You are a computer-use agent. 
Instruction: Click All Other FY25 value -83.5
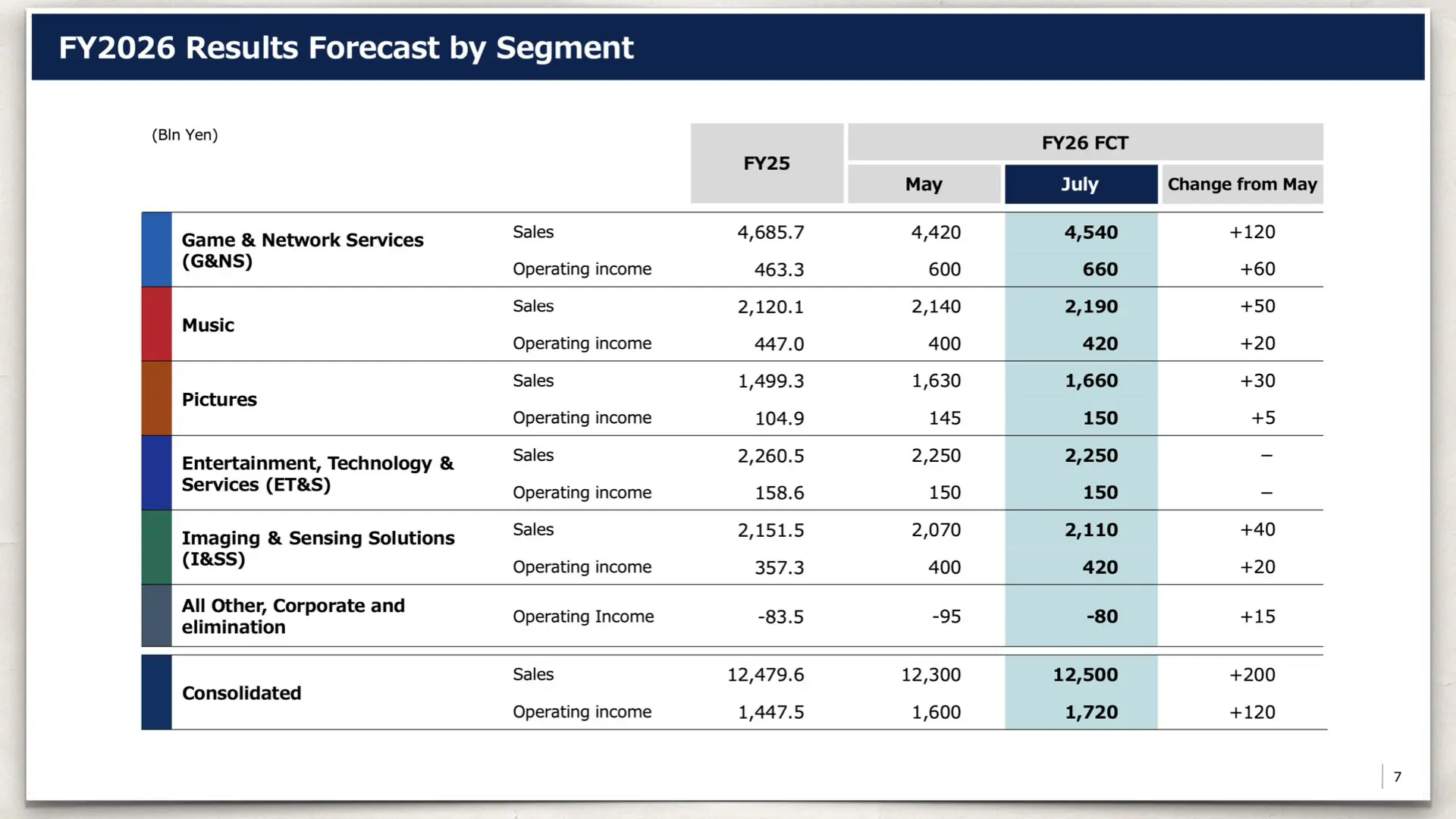(780, 617)
